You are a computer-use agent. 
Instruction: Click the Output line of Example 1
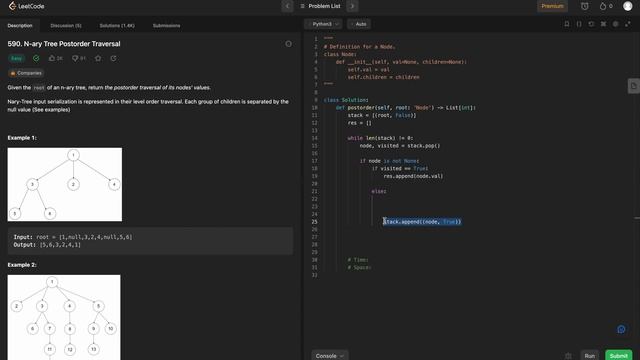point(47,244)
